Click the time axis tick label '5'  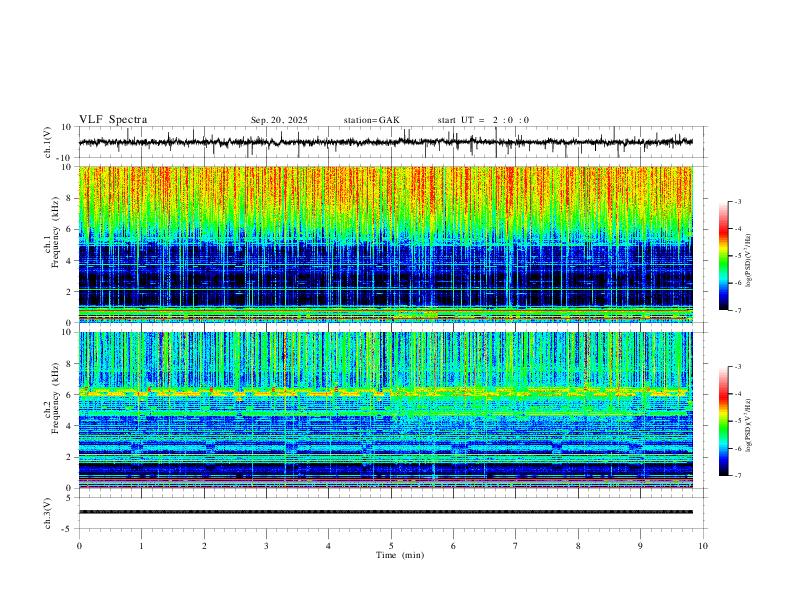(391, 546)
